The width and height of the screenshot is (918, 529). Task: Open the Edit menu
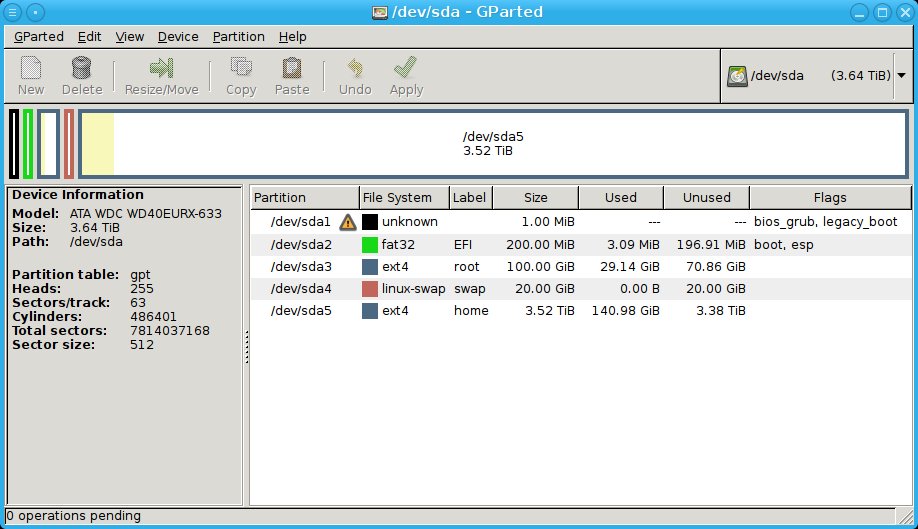tap(89, 37)
